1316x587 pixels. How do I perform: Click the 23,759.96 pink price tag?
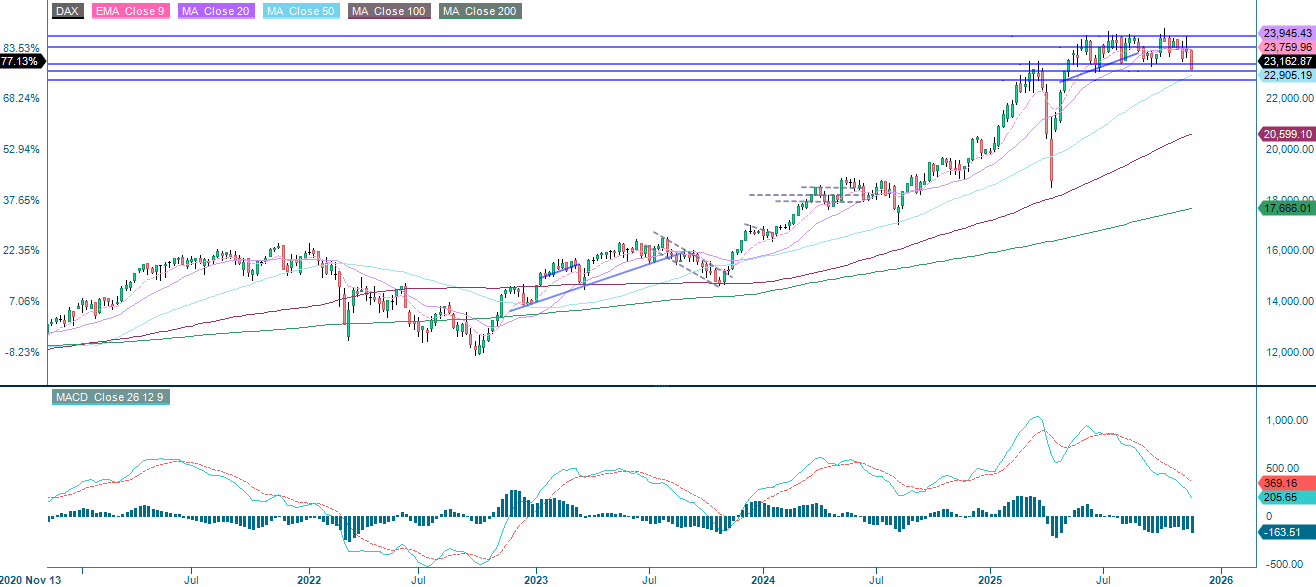pos(1286,46)
